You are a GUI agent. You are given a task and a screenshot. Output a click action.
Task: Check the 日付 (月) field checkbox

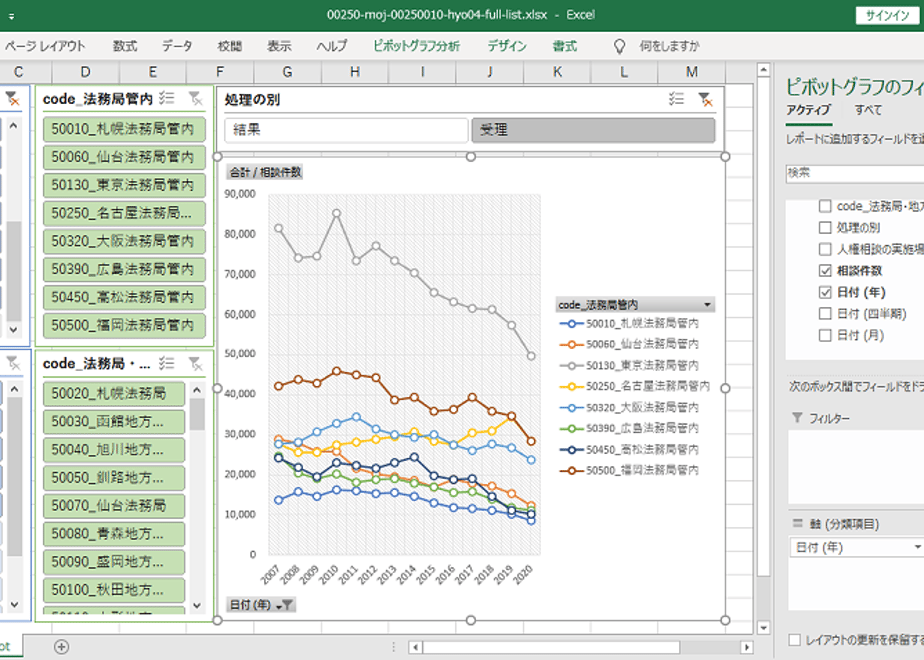(x=825, y=335)
